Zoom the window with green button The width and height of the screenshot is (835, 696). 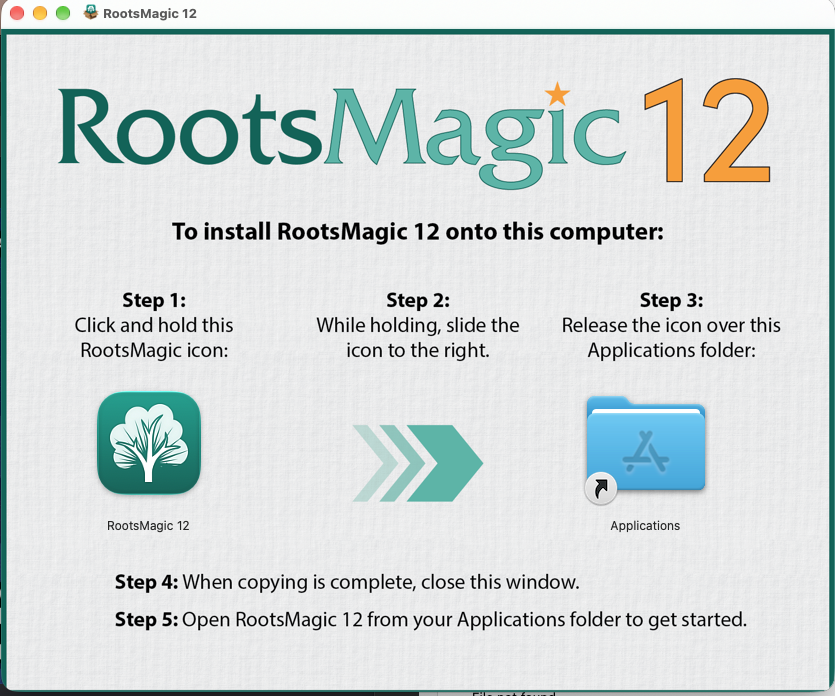63,13
